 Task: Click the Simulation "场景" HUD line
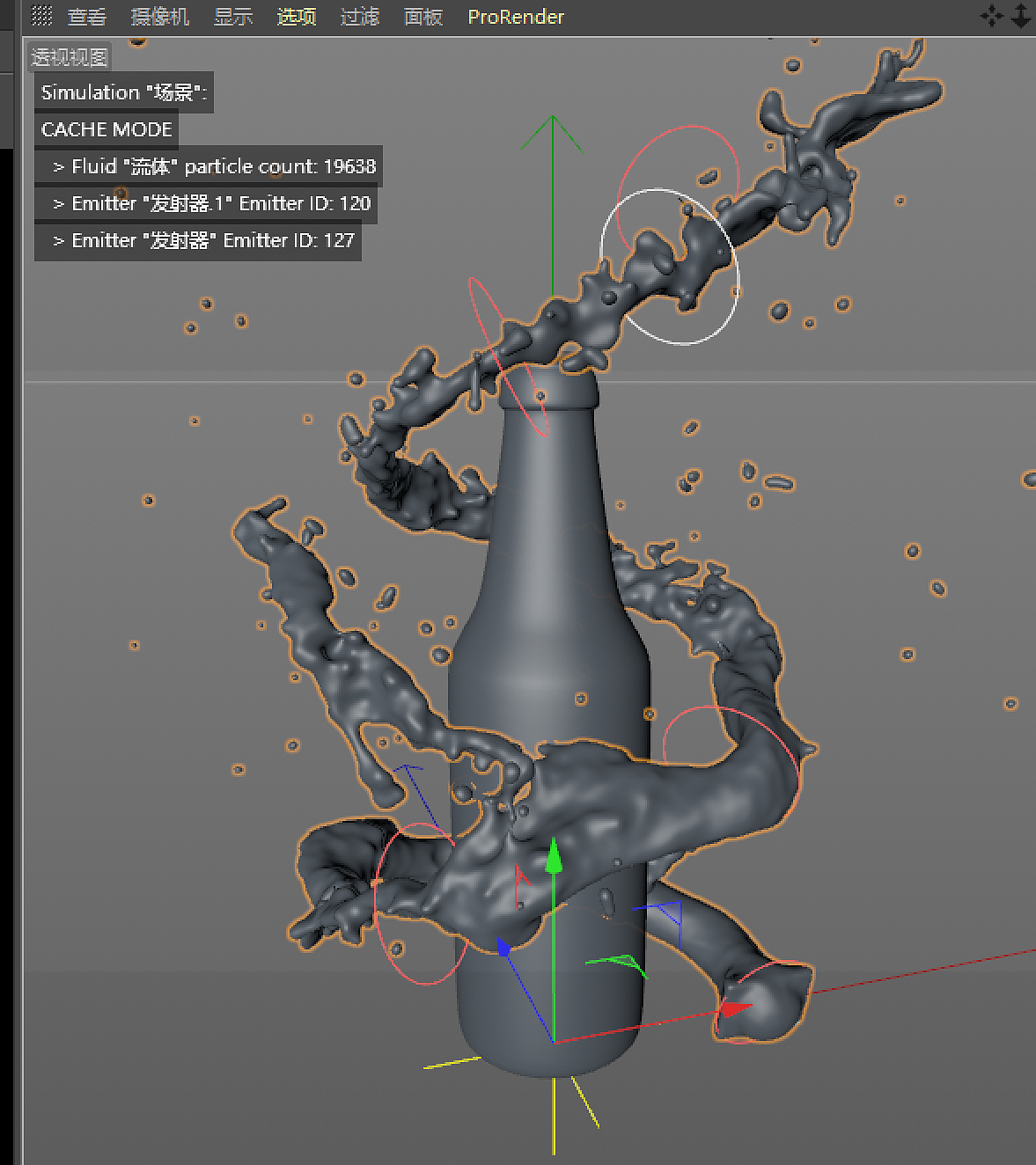pyautogui.click(x=124, y=92)
